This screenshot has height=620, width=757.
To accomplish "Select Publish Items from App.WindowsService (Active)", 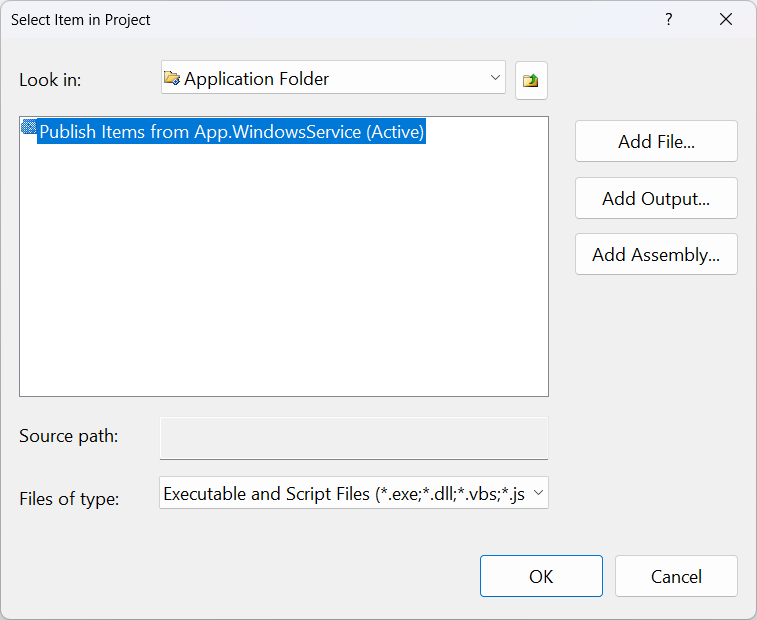I will [x=231, y=132].
